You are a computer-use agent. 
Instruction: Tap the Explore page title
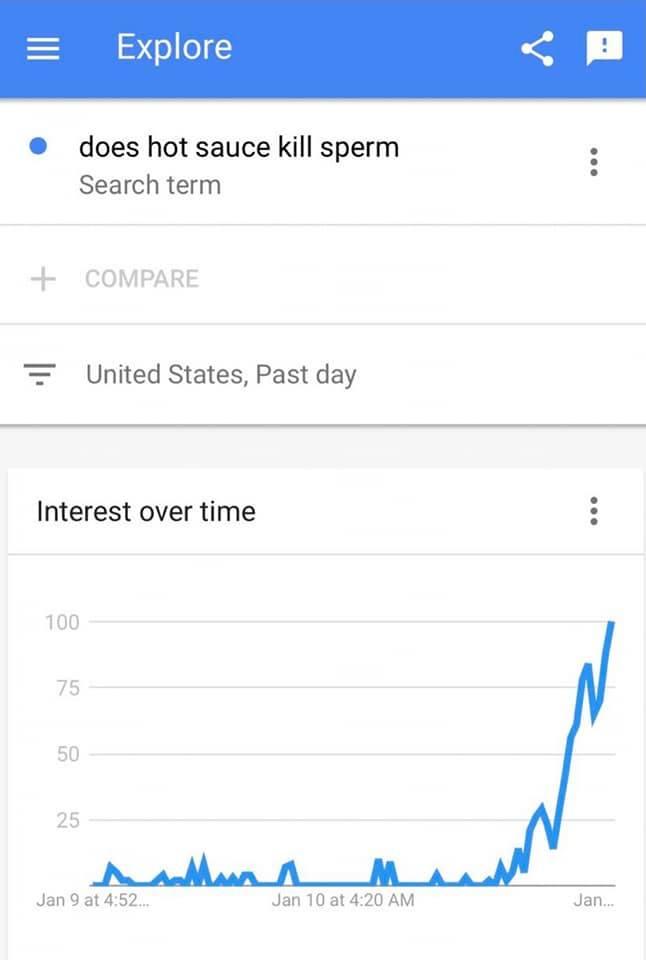(x=174, y=47)
